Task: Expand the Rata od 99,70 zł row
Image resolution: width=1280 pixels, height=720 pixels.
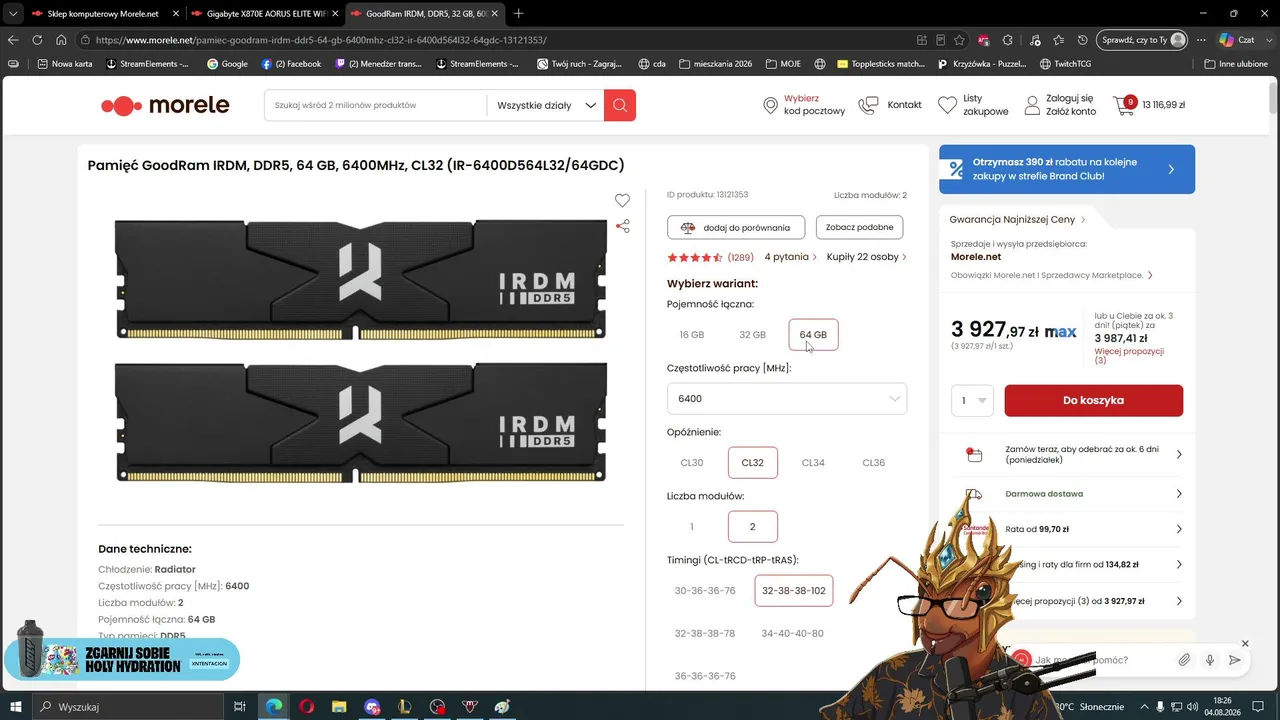Action: [x=1069, y=529]
